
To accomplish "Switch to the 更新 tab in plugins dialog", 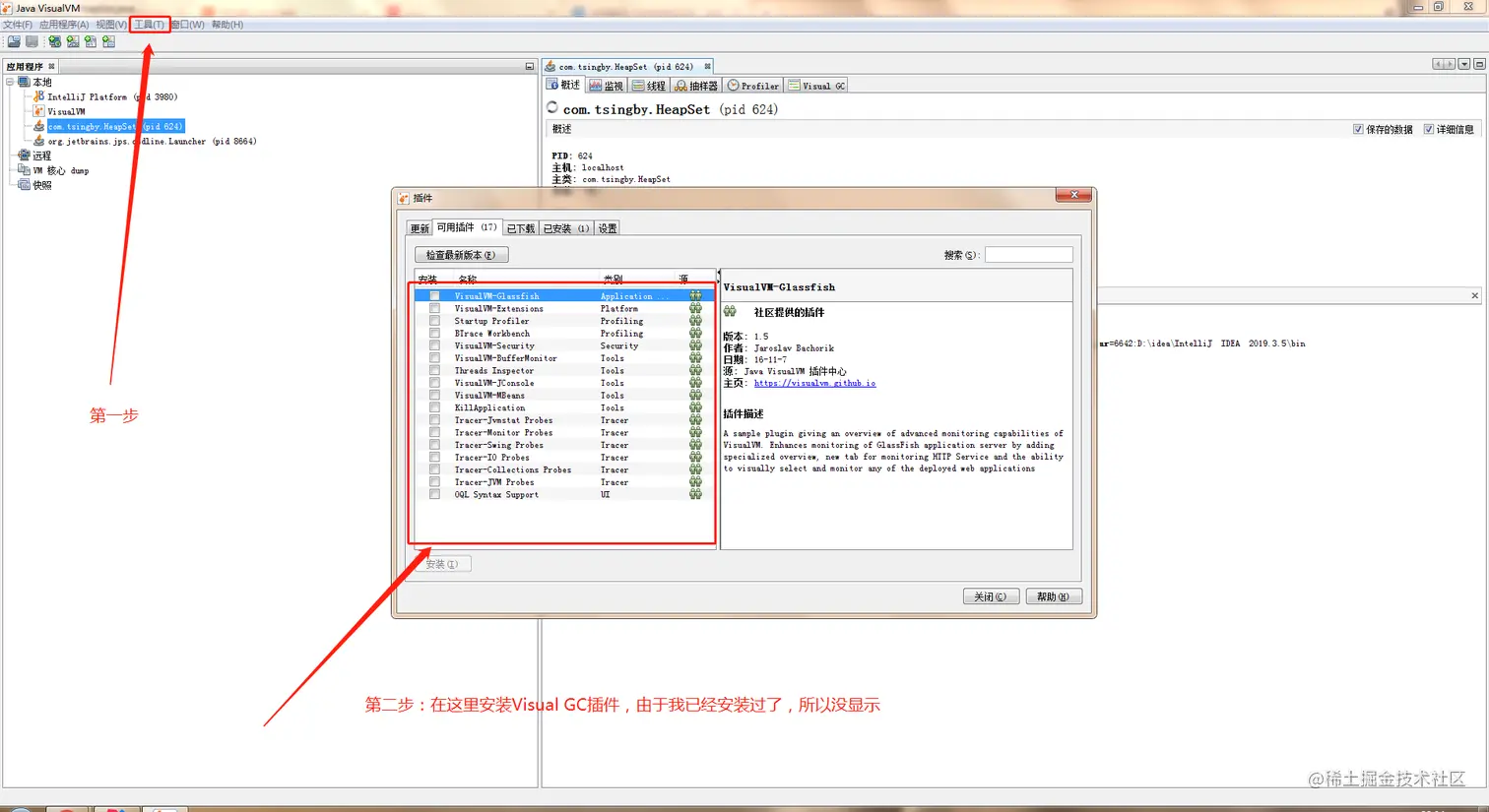I will pos(420,228).
